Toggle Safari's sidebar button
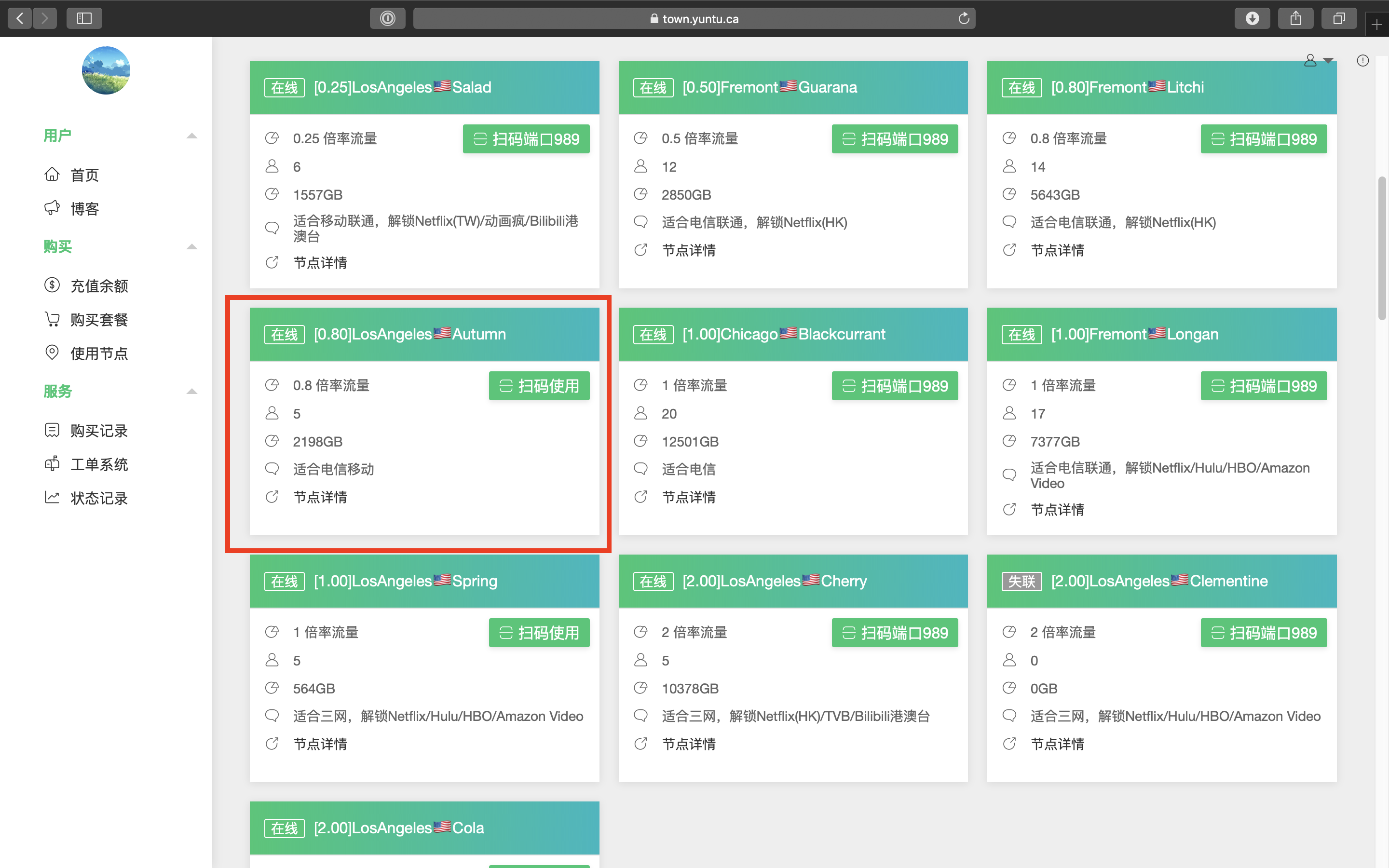 [84, 18]
